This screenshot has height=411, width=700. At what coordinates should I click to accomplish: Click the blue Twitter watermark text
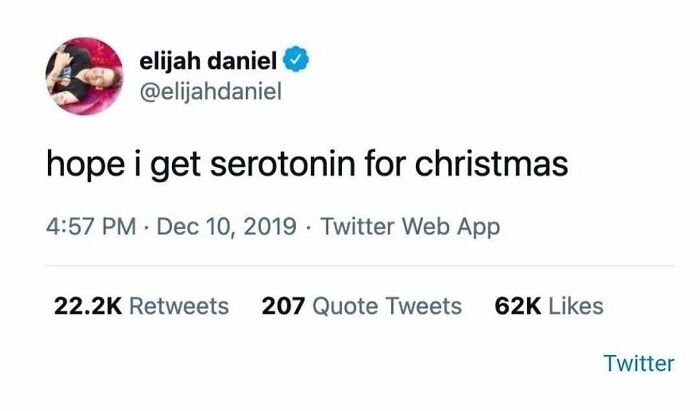(x=639, y=363)
